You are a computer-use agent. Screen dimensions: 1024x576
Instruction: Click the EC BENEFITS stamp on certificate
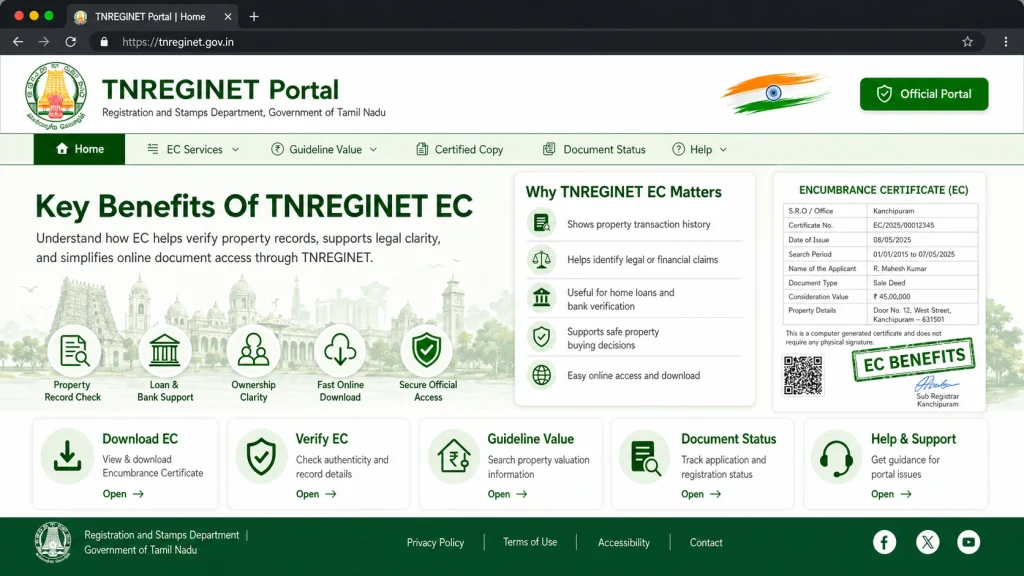(913, 360)
